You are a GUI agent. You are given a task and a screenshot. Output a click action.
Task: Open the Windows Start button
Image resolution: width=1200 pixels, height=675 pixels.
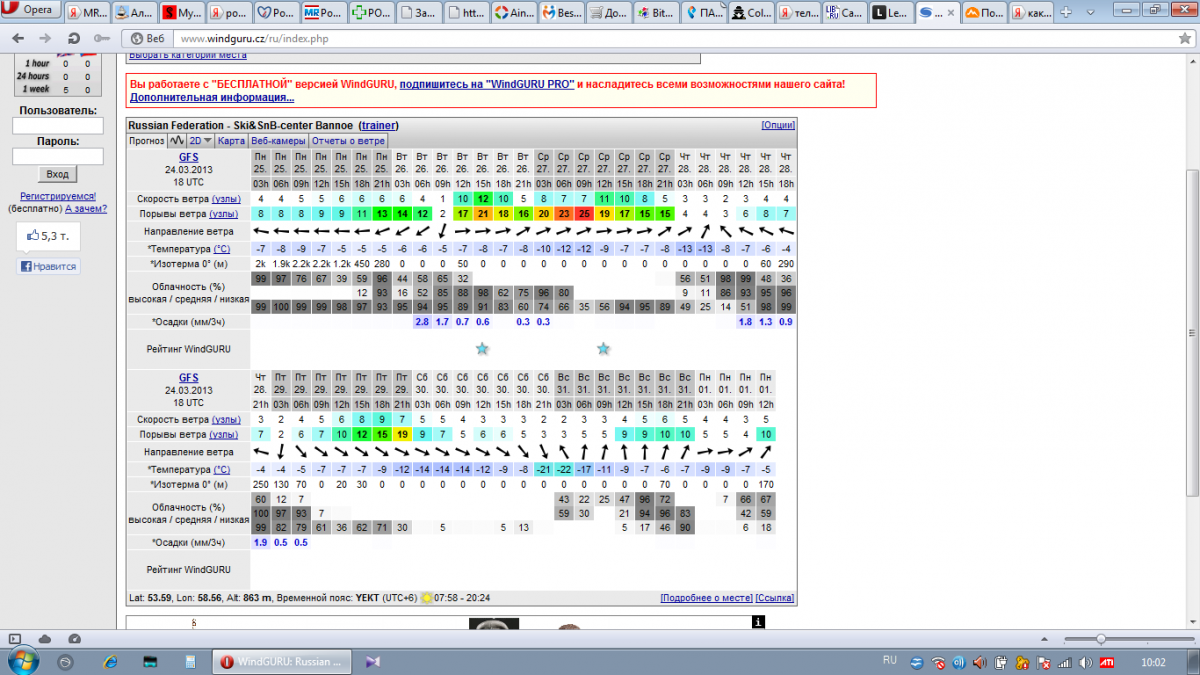pyautogui.click(x=22, y=661)
